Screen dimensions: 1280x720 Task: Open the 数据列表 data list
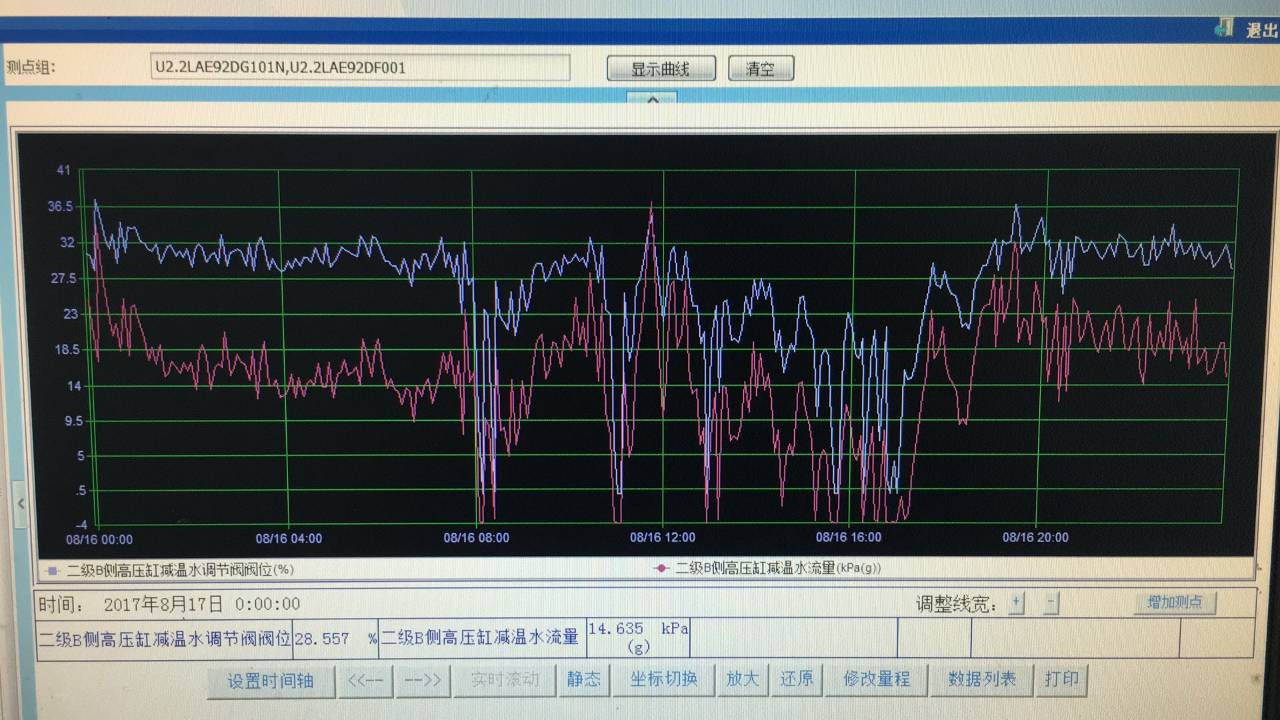tap(981, 679)
